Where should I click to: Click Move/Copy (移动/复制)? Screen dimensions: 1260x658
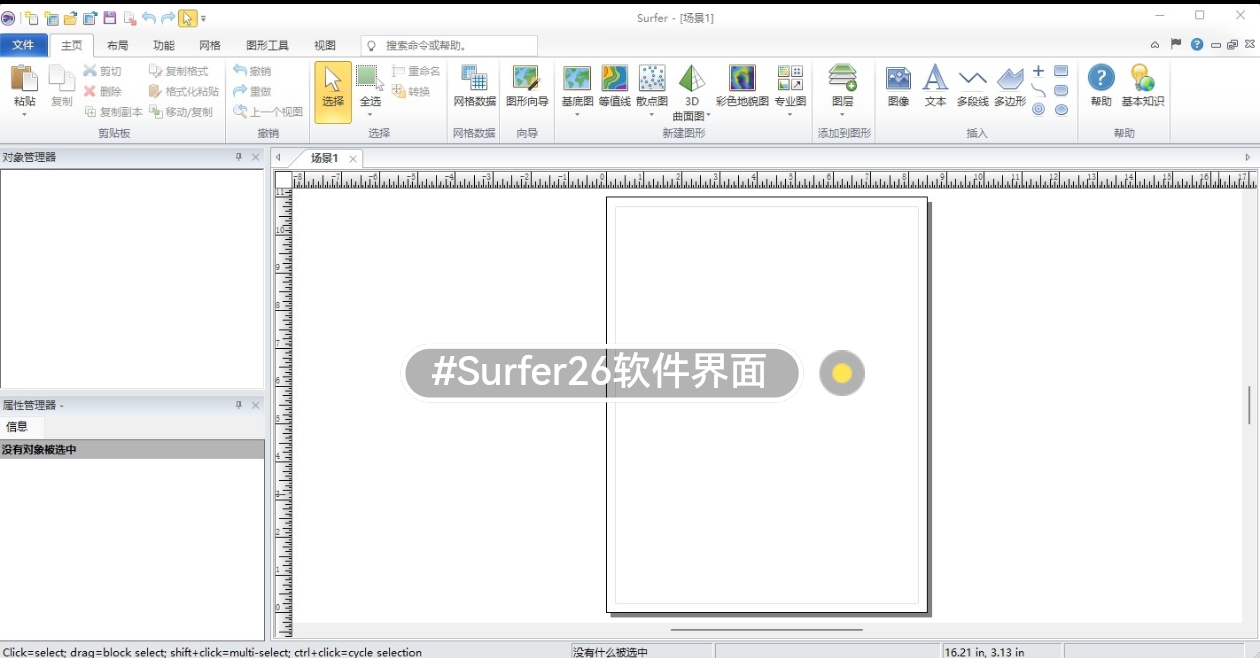[x=181, y=112]
